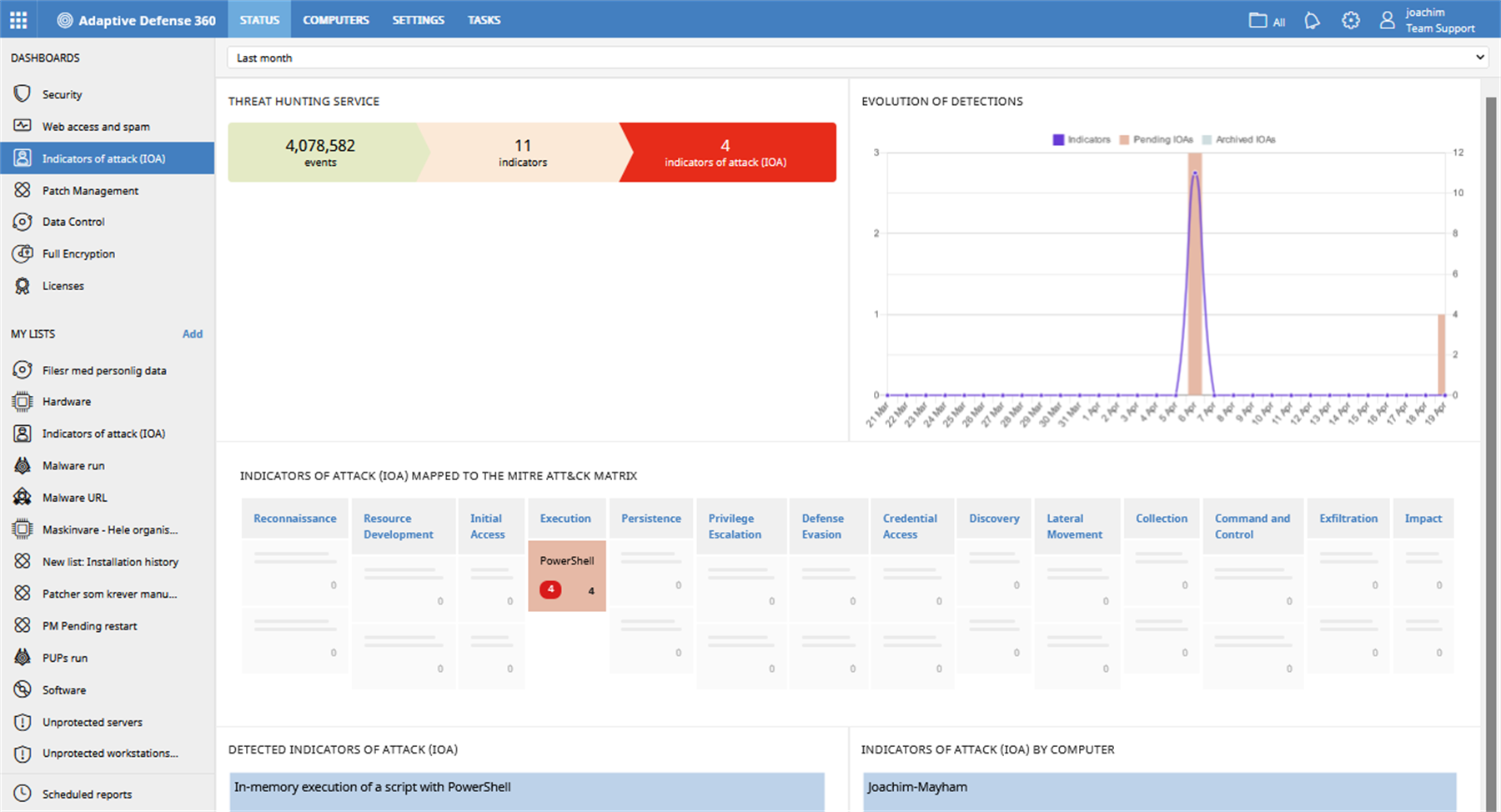
Task: Select the Joachim-Mayham computer bar
Action: point(1160,791)
